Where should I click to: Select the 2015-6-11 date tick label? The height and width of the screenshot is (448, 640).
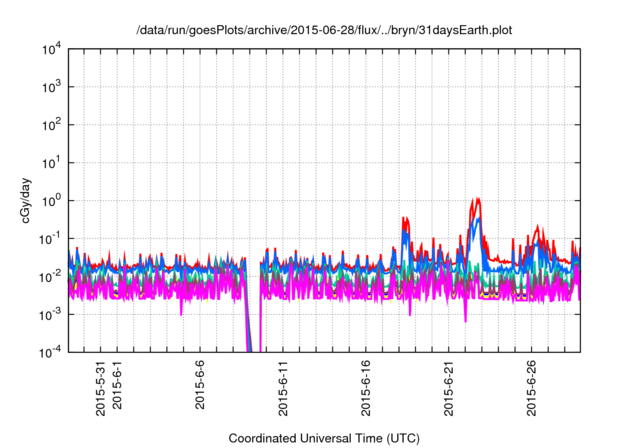[x=282, y=385]
